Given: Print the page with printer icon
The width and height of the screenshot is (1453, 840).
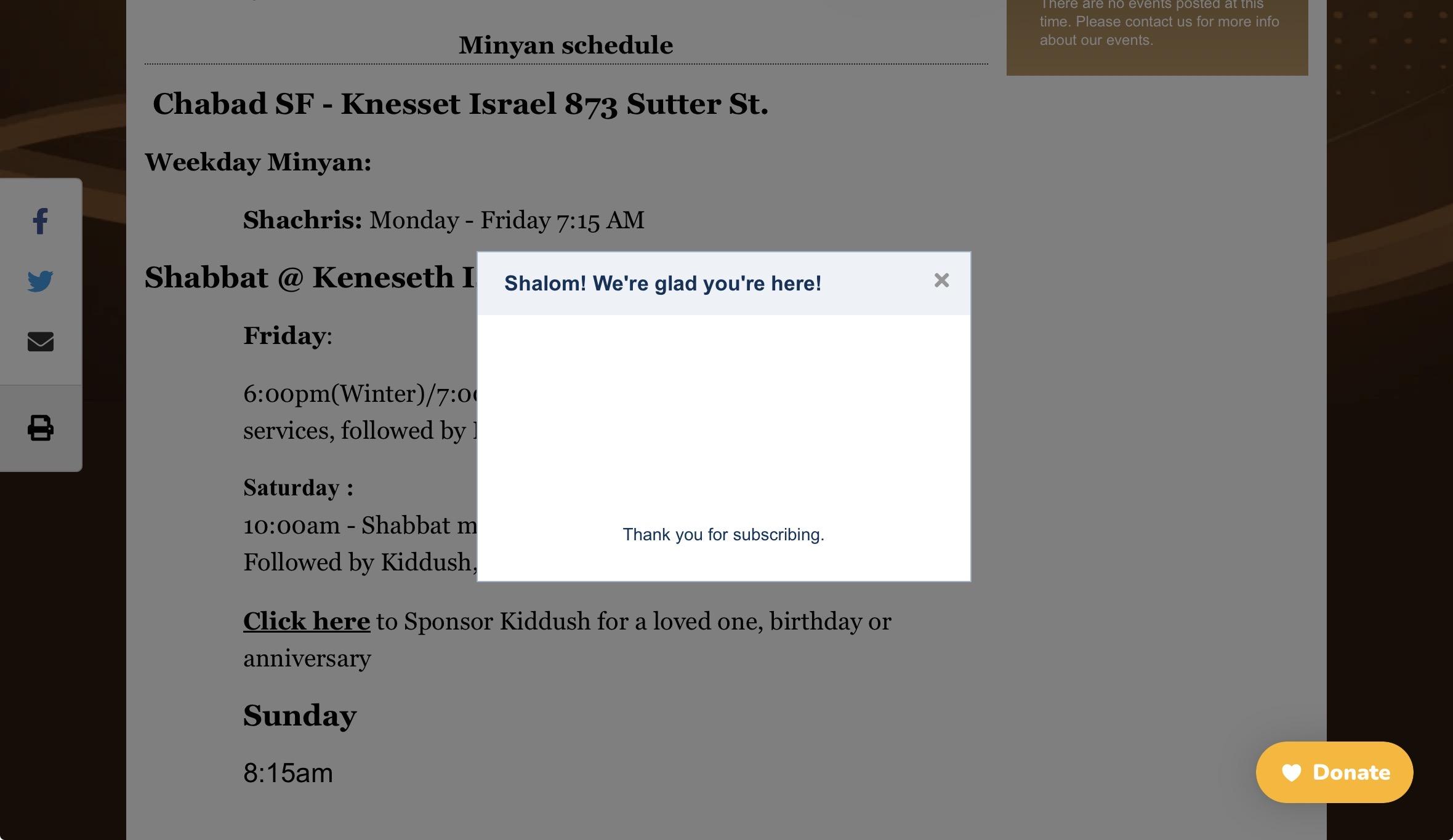Looking at the screenshot, I should click(41, 428).
